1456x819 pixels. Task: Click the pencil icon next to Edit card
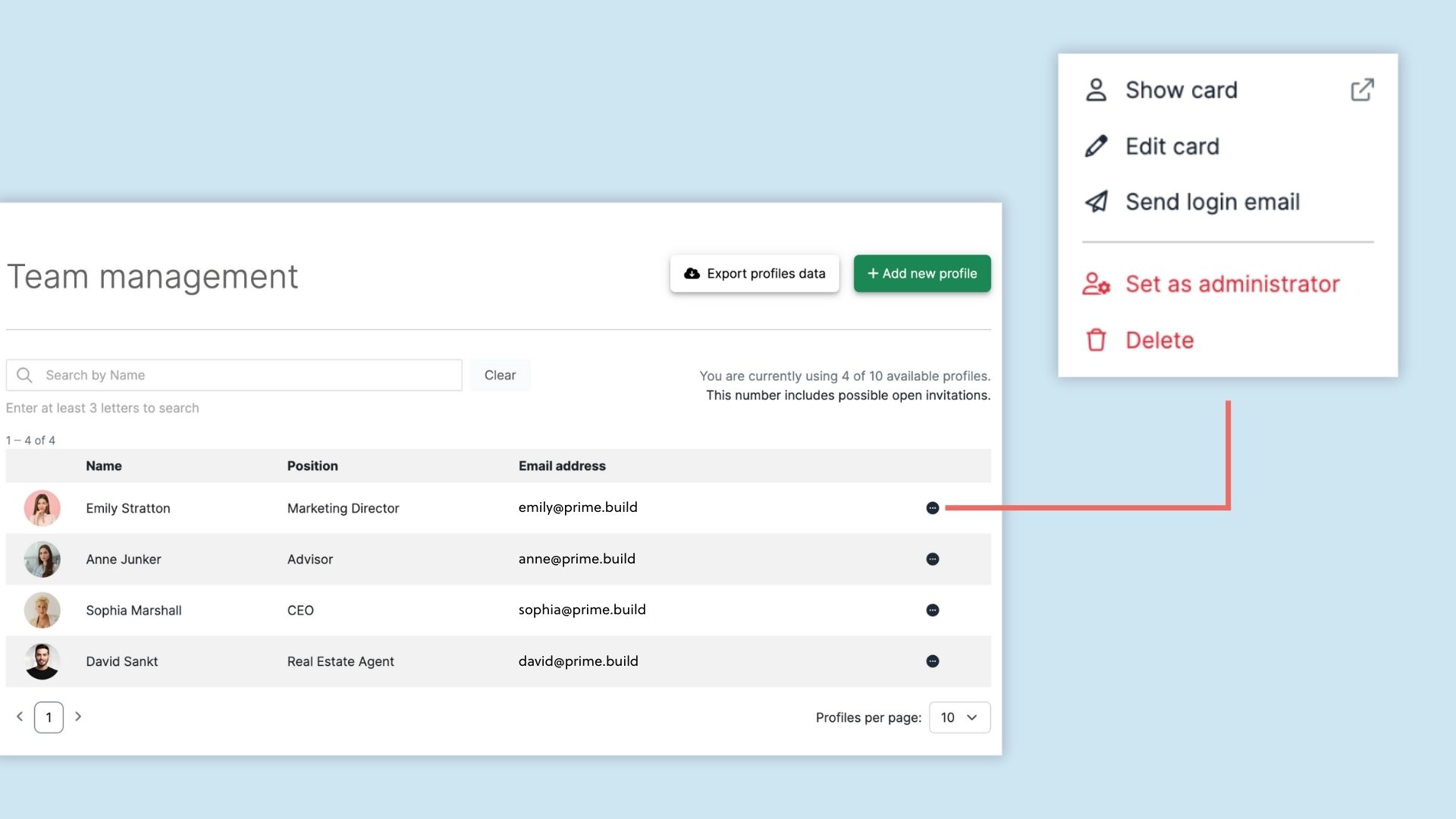(1096, 146)
